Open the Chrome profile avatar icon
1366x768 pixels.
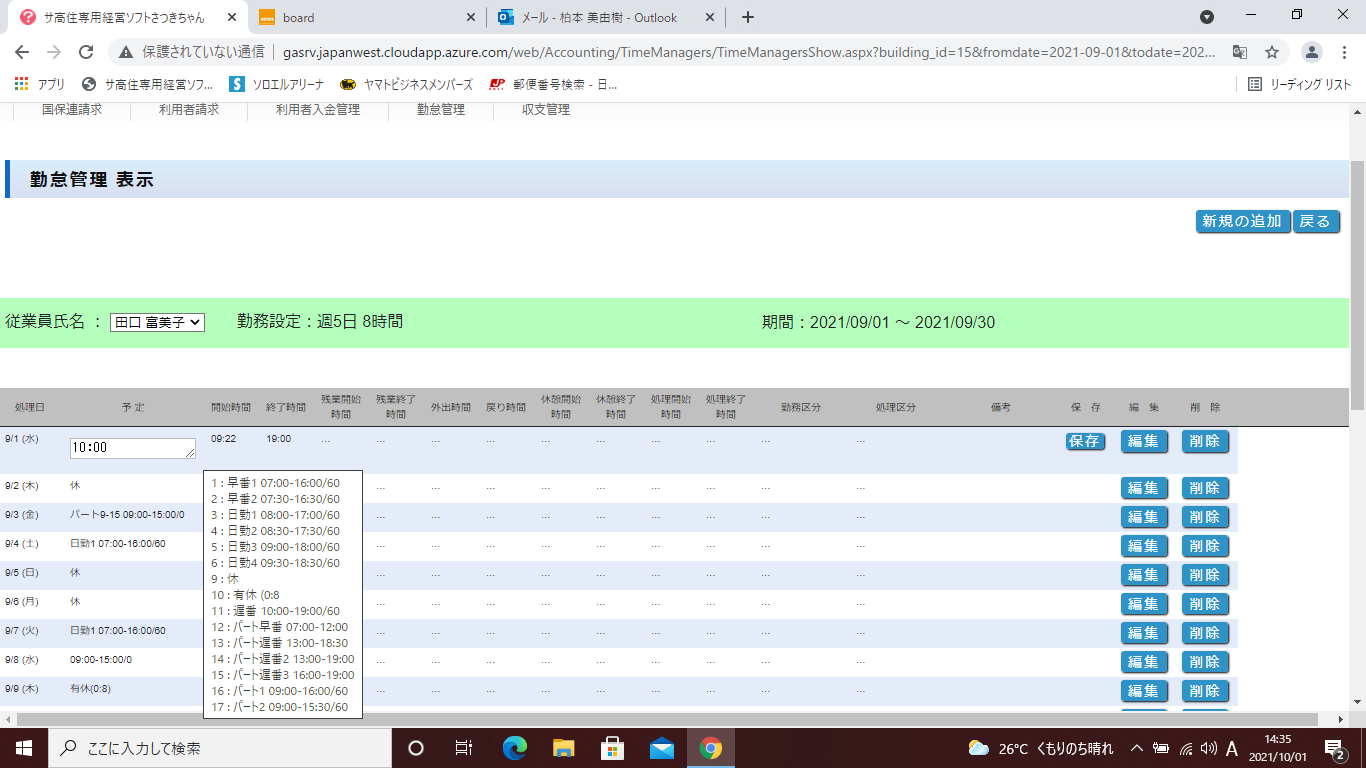pos(1312,52)
